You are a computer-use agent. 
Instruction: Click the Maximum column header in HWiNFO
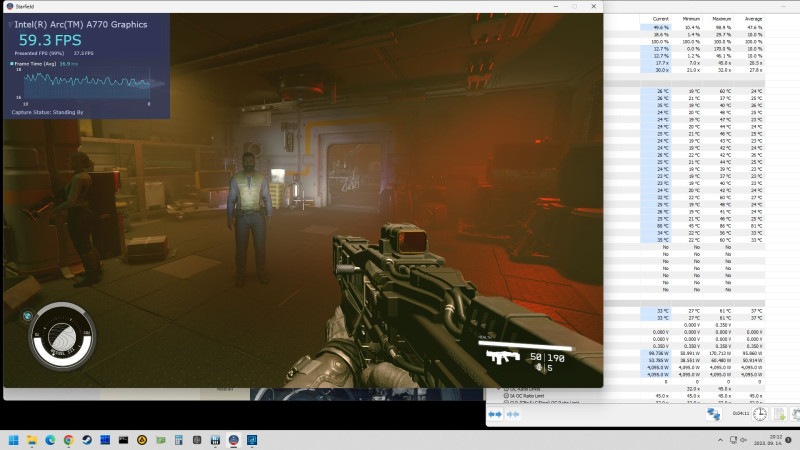[x=721, y=19]
